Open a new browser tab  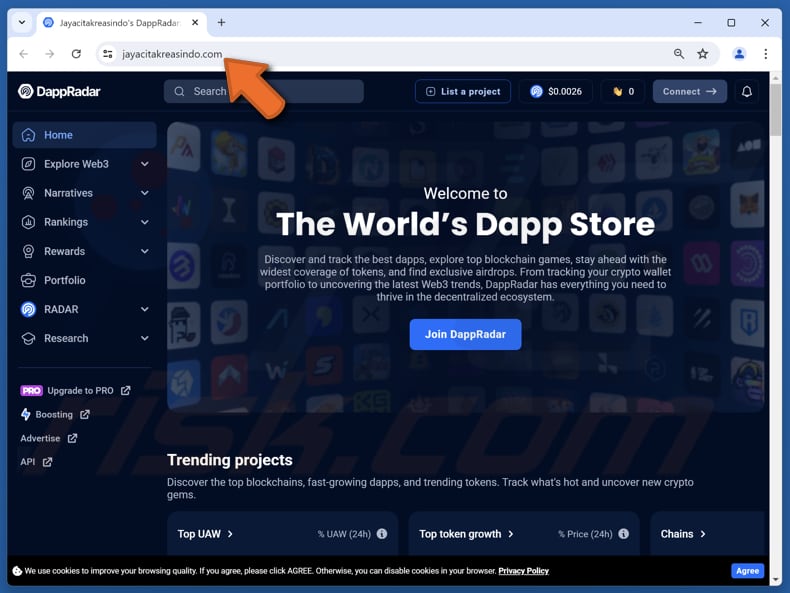pos(221,23)
